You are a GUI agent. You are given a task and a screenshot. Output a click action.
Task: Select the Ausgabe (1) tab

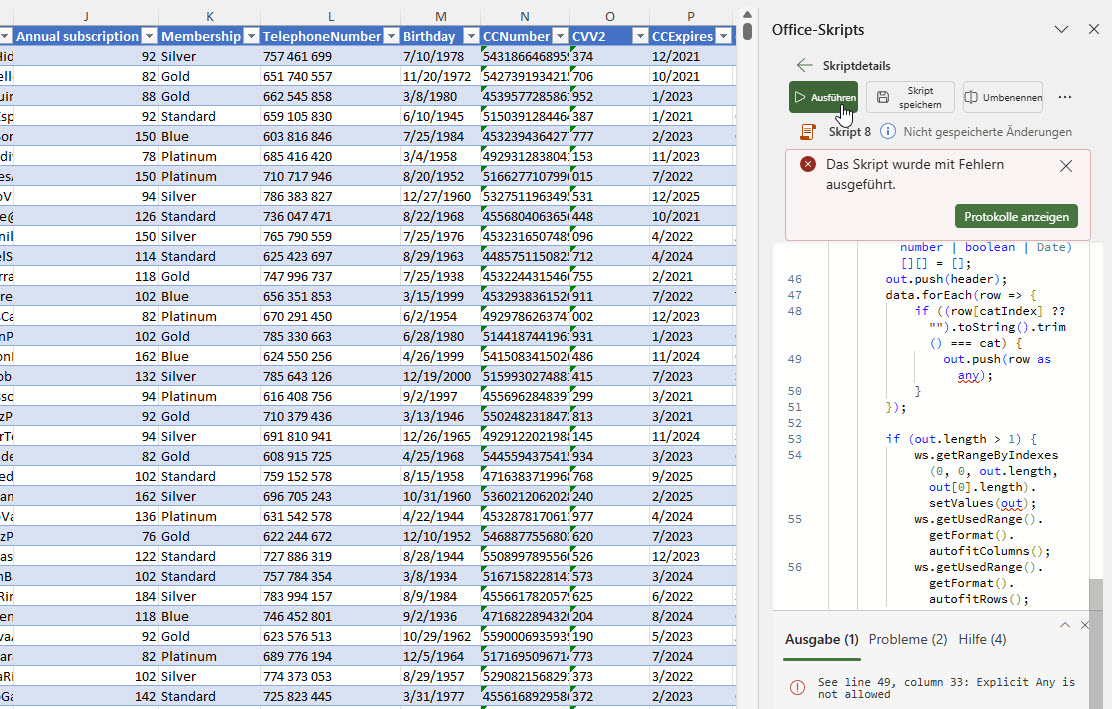pyautogui.click(x=821, y=639)
